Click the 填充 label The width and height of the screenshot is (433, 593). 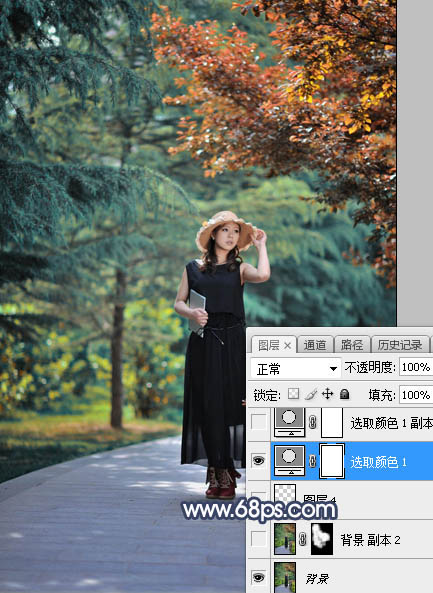[382, 395]
